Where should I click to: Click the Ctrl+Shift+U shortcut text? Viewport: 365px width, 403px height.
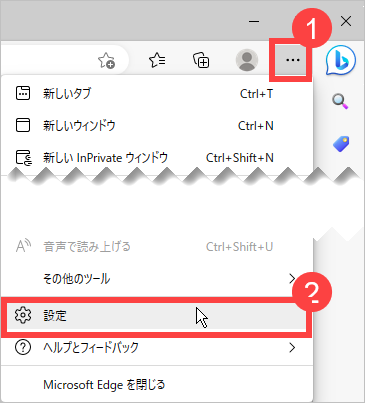[240, 247]
